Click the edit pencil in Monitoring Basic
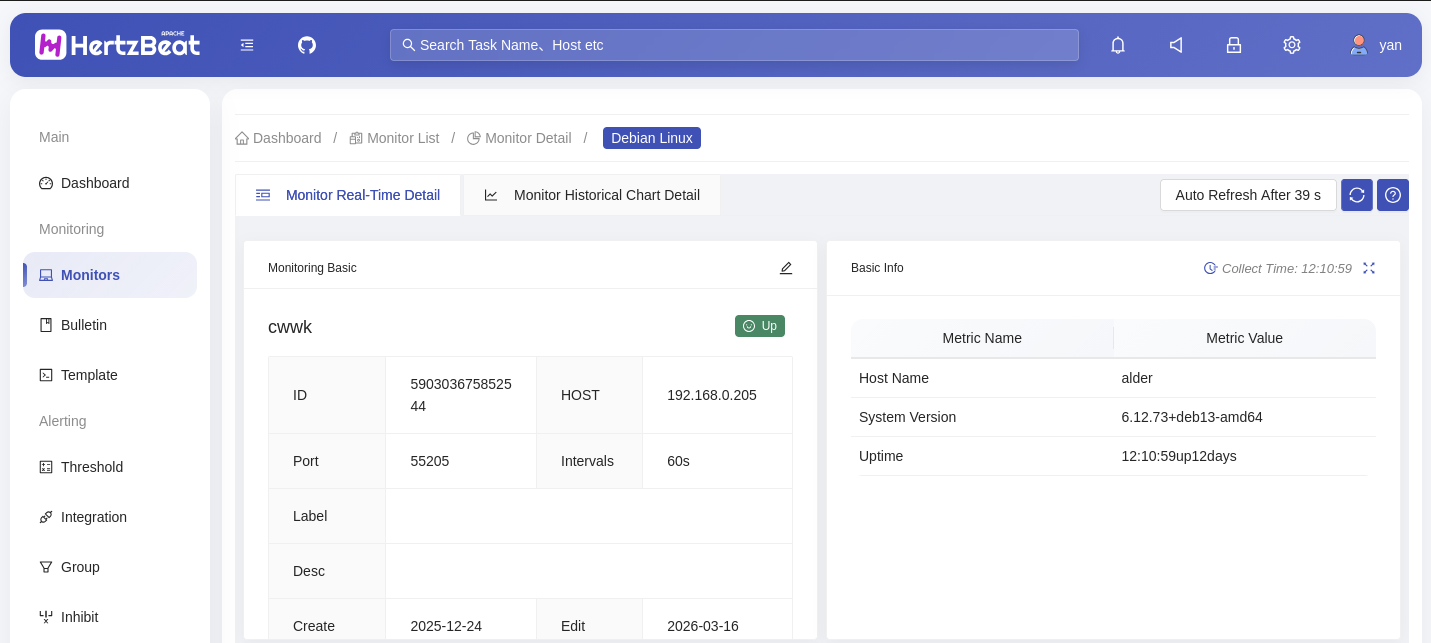The image size is (1431, 643). [786, 268]
